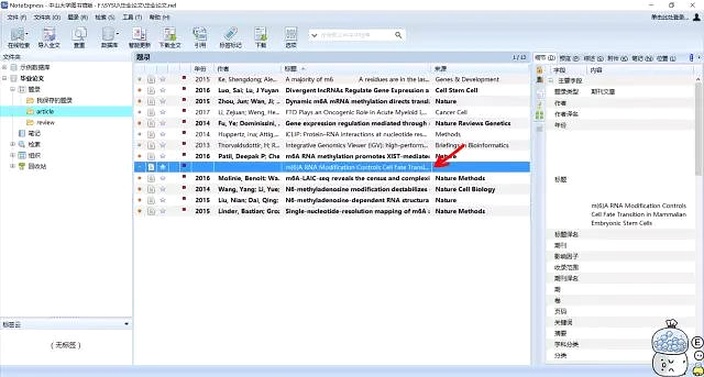Open the 题录 (R) menu
The height and width of the screenshot is (377, 704).
coord(78,17)
